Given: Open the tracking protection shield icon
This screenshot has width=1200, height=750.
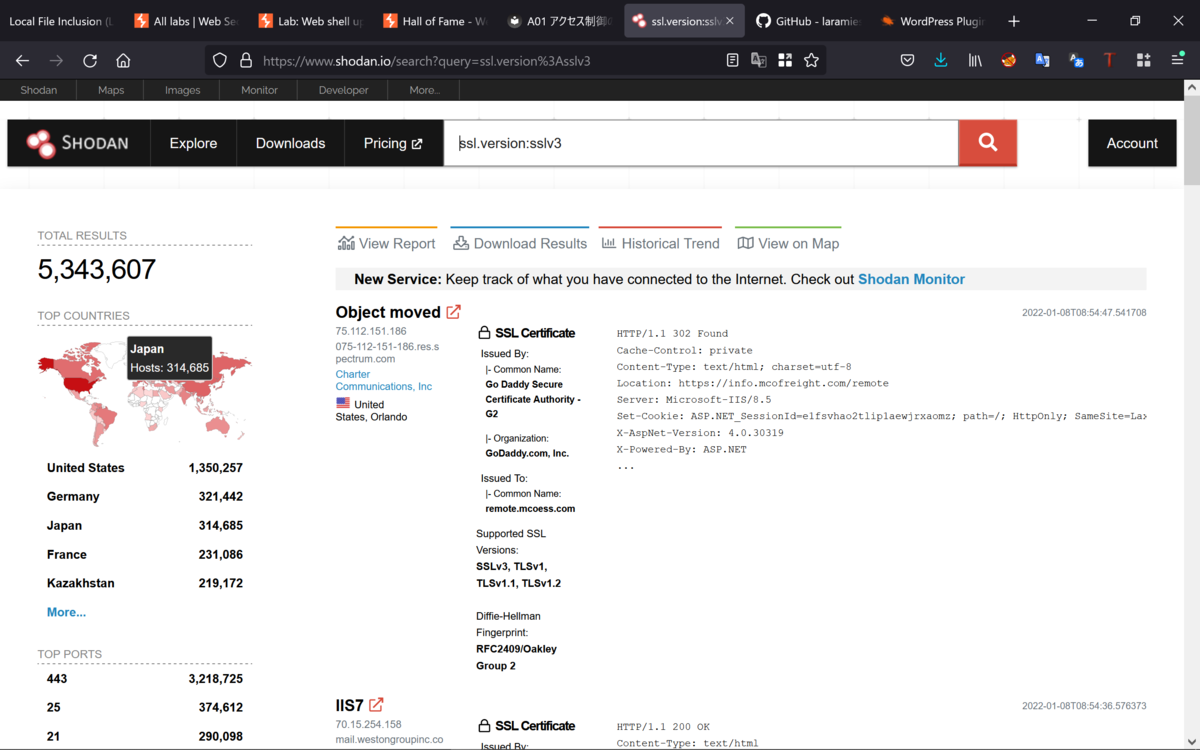Looking at the screenshot, I should point(220,61).
